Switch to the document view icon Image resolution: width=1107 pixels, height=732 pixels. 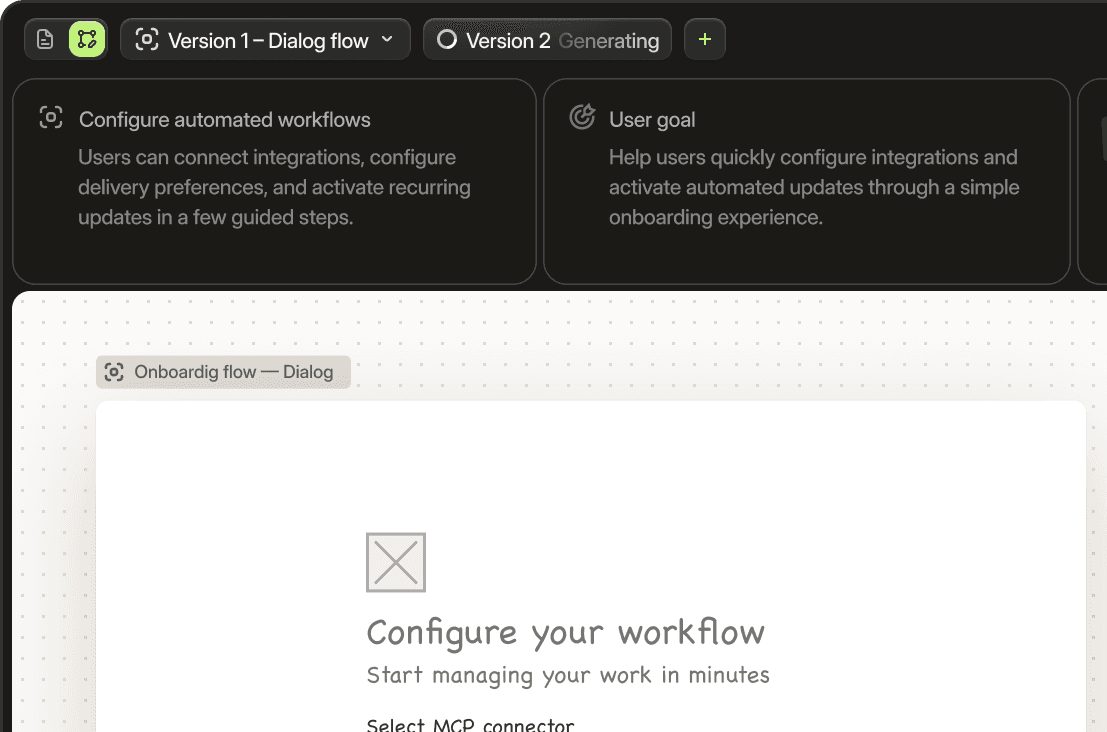pos(44,40)
